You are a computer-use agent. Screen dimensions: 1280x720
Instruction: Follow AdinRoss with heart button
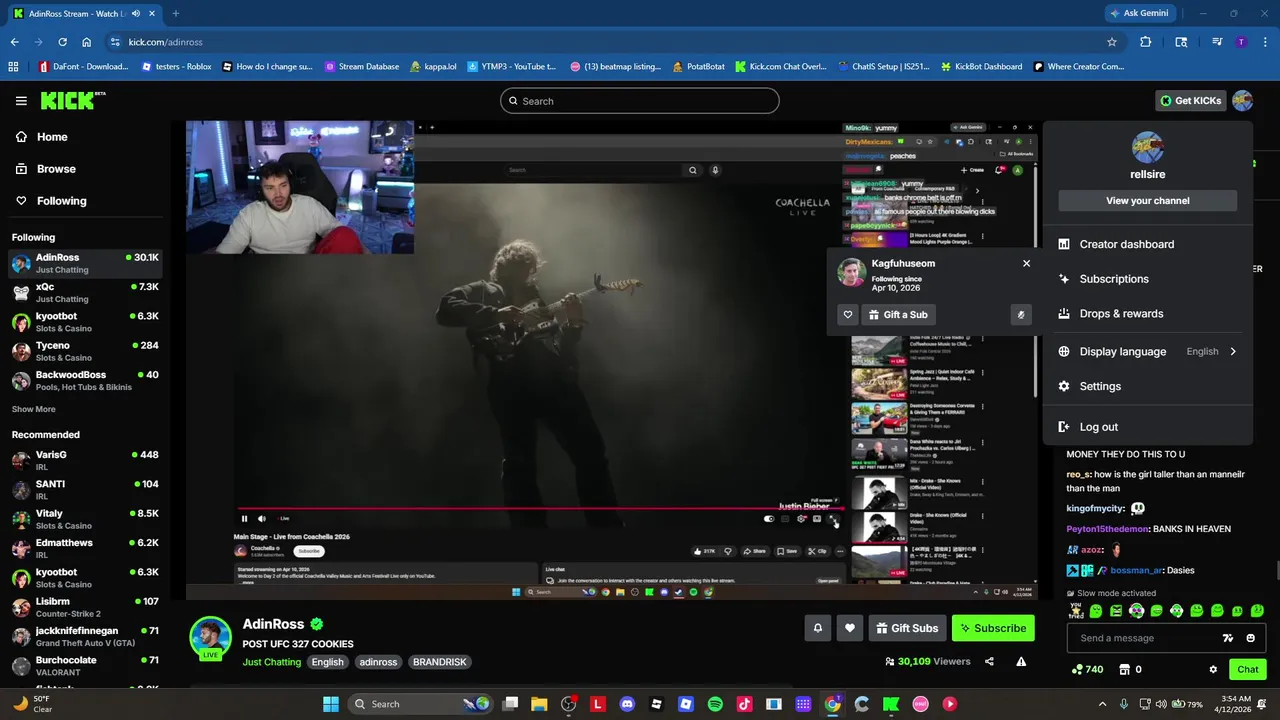[x=850, y=628]
